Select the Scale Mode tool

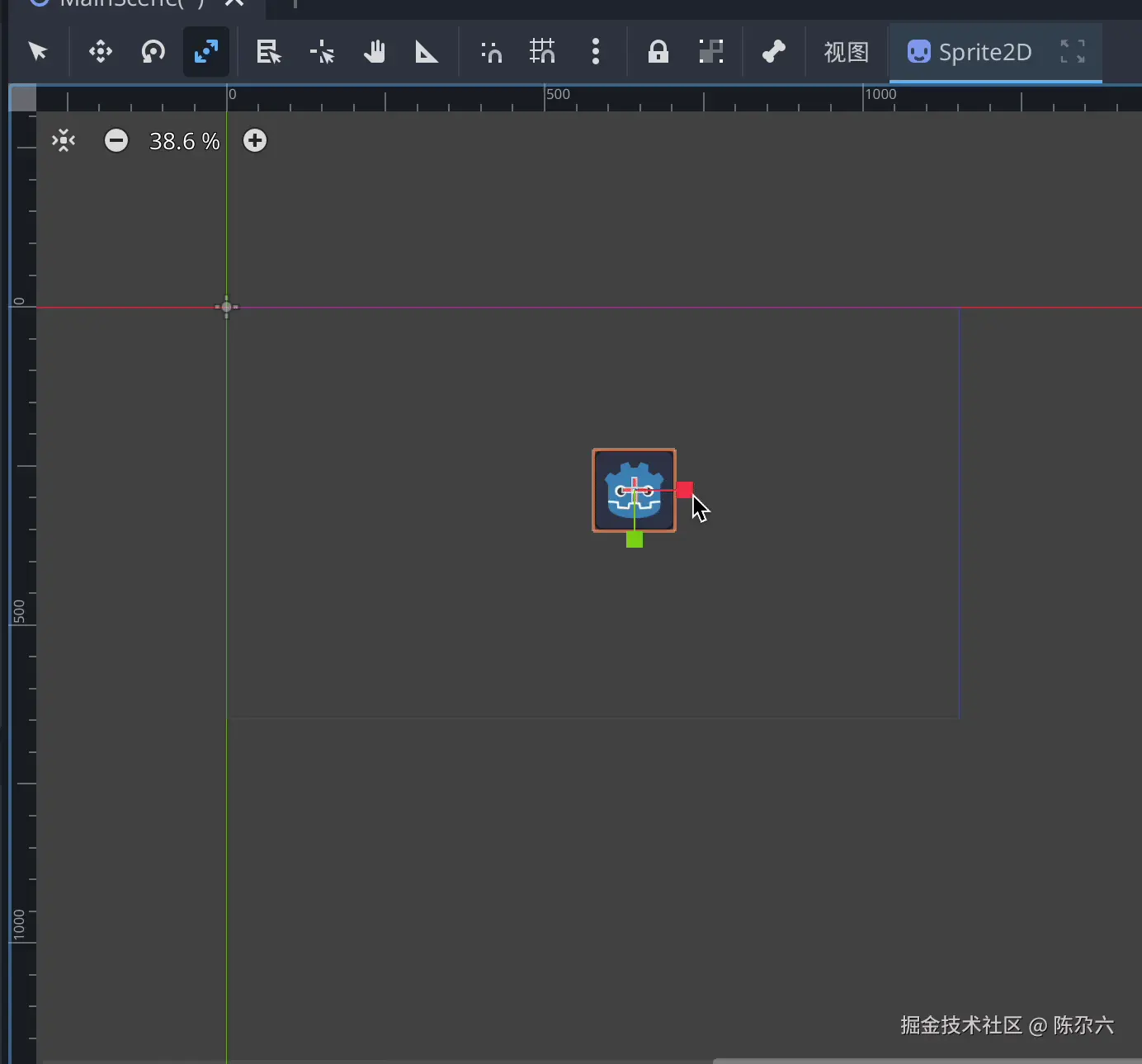[x=206, y=52]
